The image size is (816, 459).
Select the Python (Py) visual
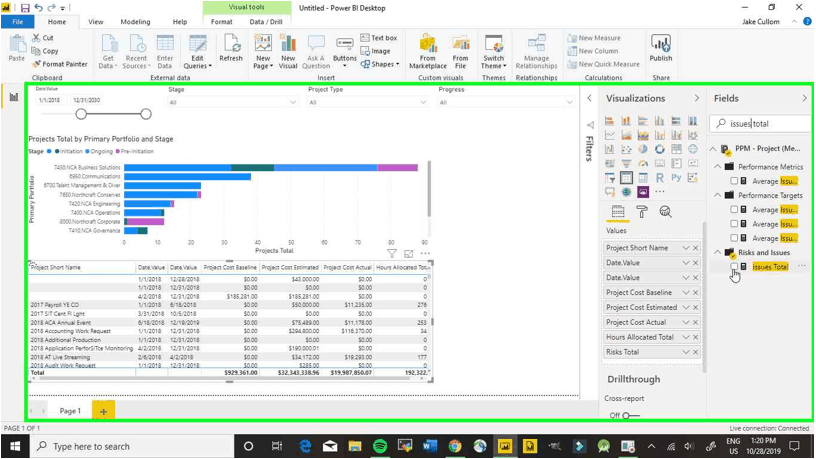point(676,178)
